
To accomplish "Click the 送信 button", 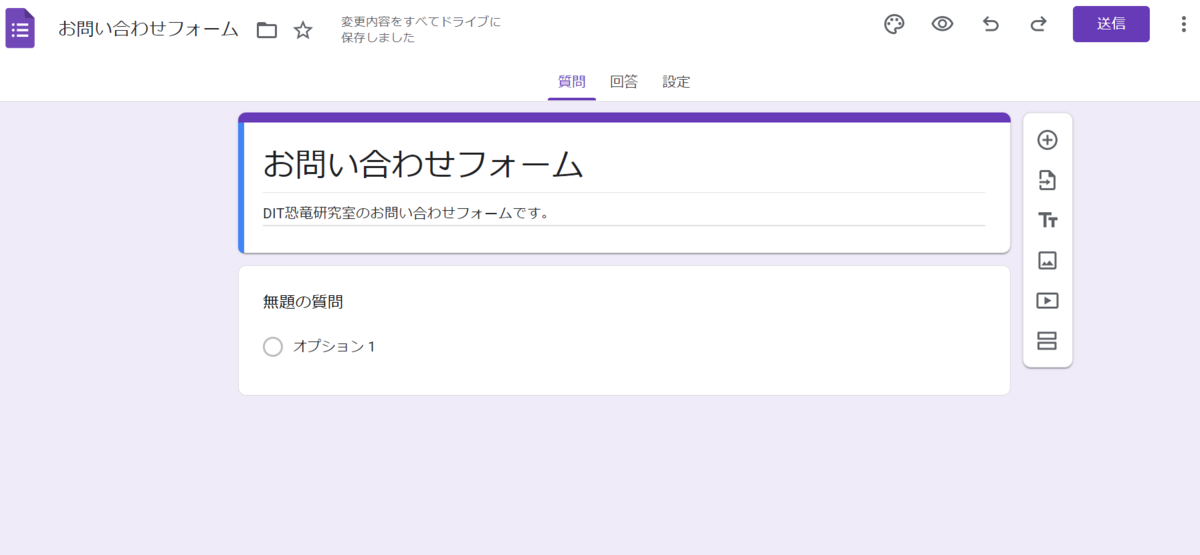I will (1111, 24).
